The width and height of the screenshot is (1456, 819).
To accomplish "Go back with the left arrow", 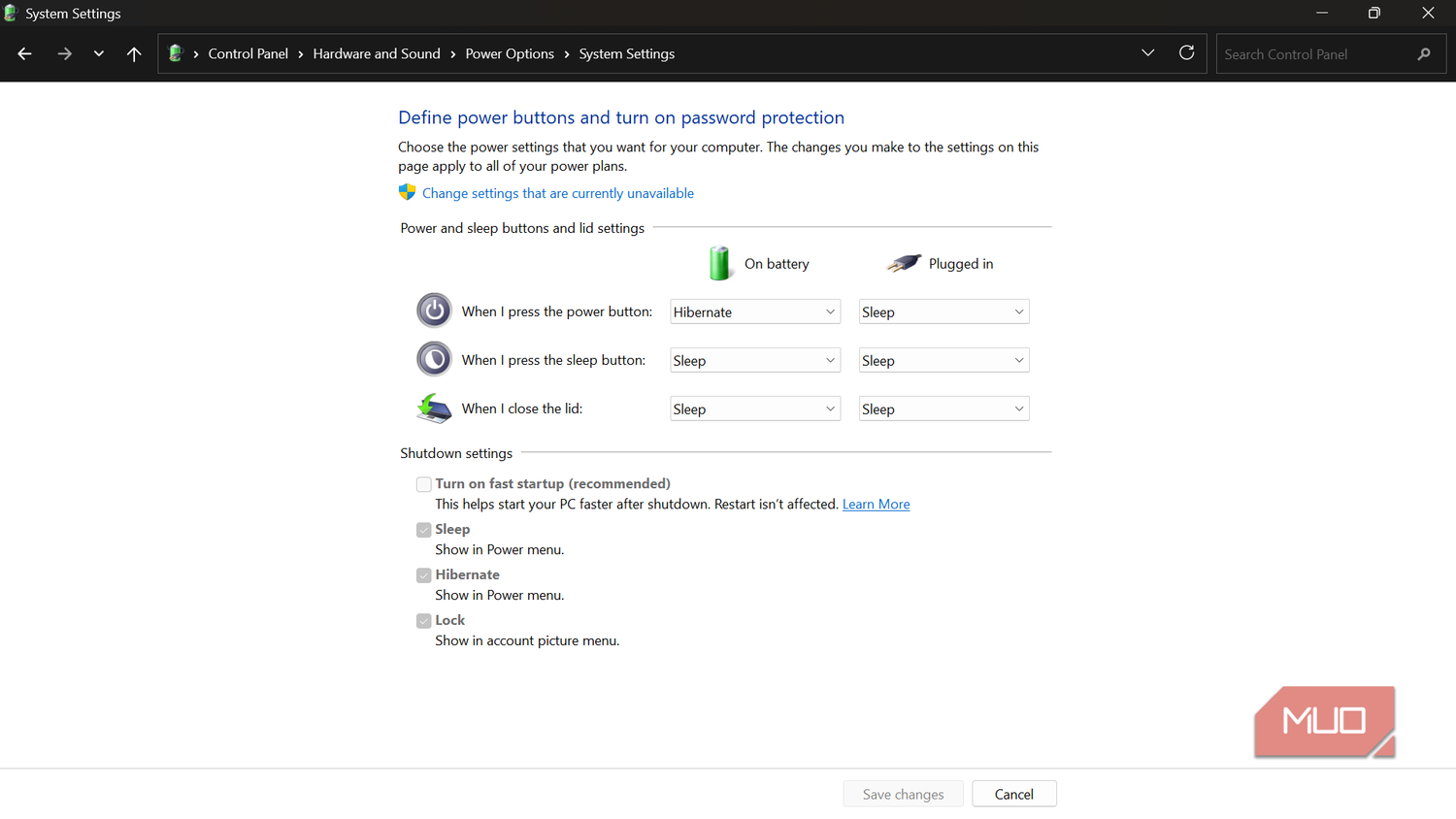I will click(x=24, y=54).
